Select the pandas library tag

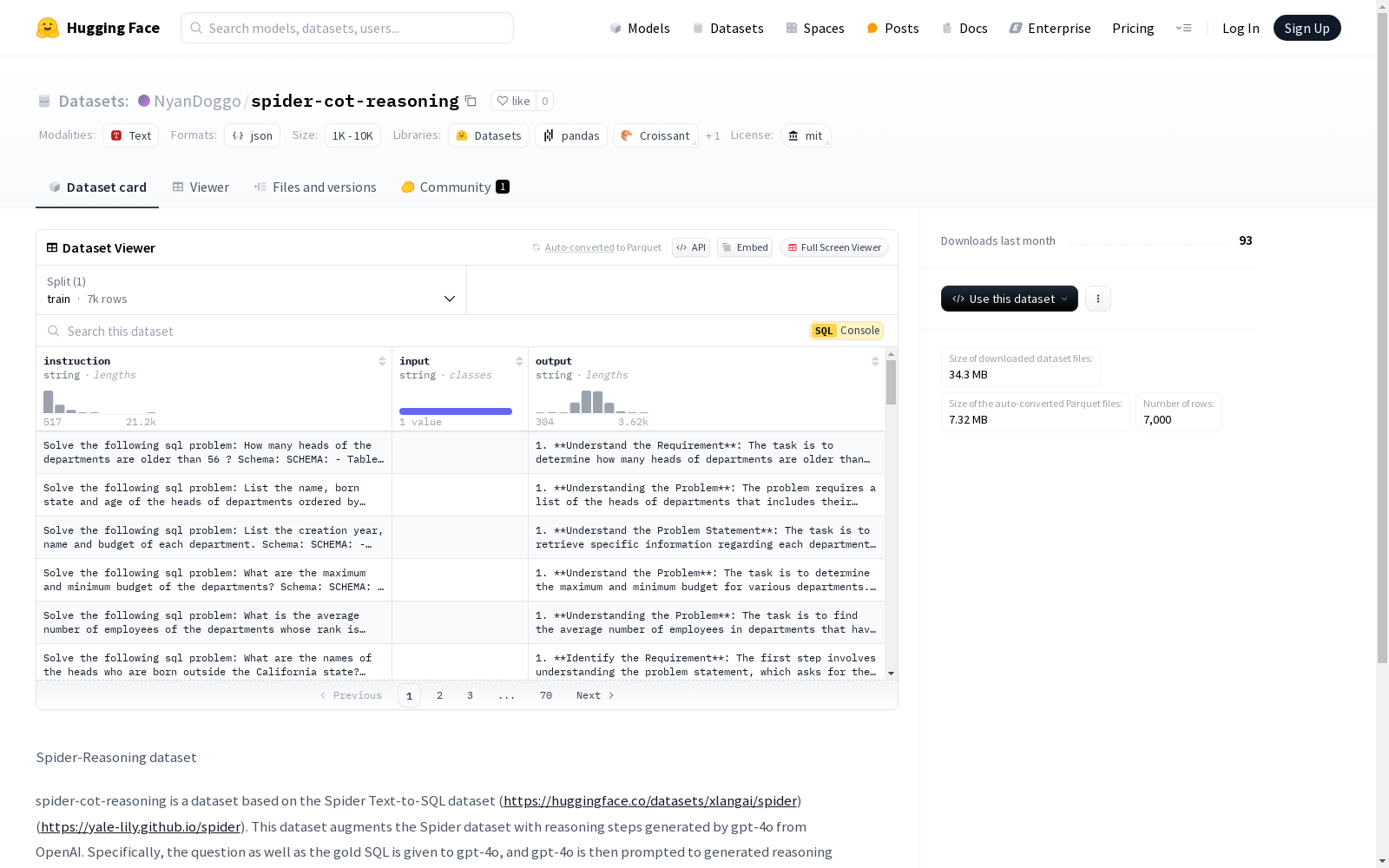[571, 135]
